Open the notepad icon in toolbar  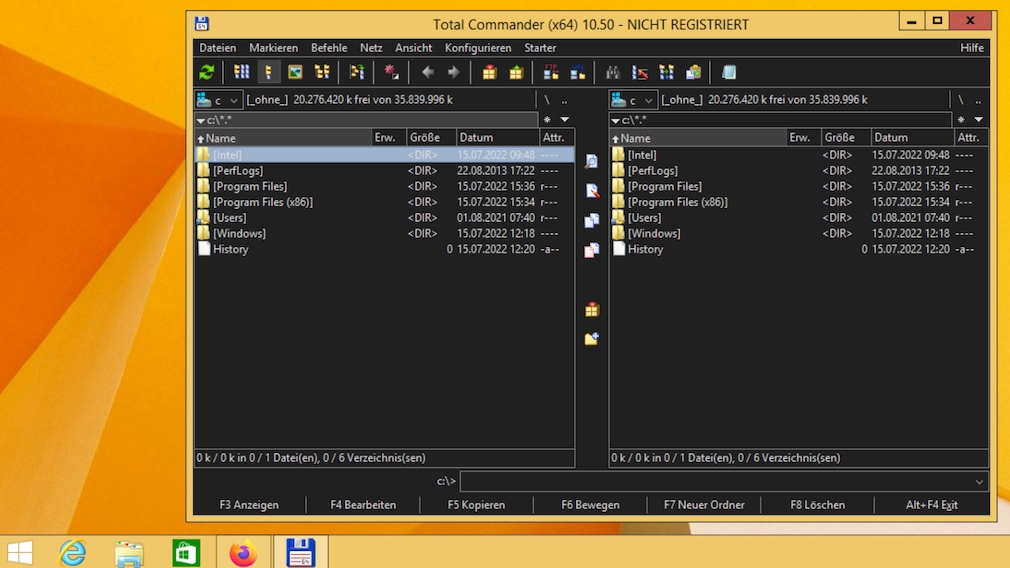click(729, 72)
